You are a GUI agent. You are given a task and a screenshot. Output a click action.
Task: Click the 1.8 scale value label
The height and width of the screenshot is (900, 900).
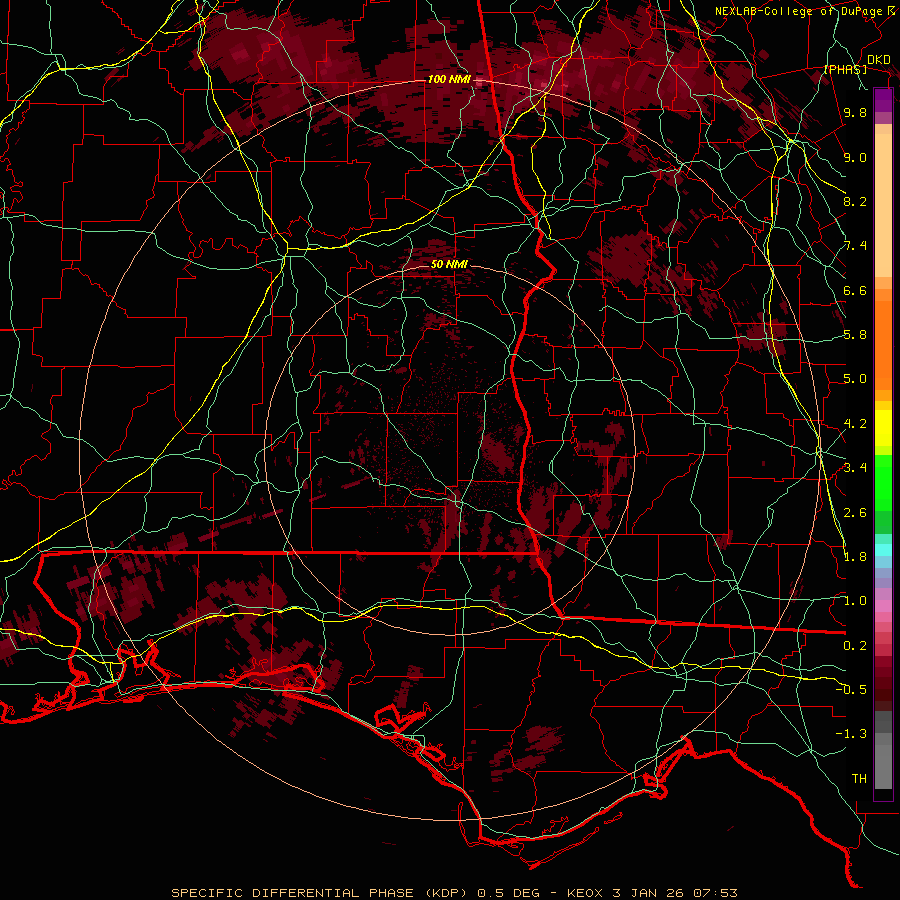[855, 557]
